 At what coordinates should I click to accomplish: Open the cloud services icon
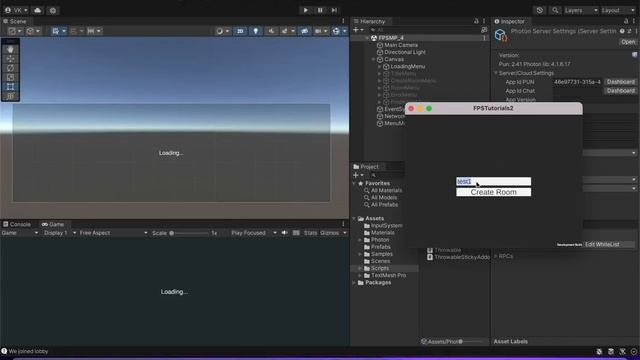(38, 10)
